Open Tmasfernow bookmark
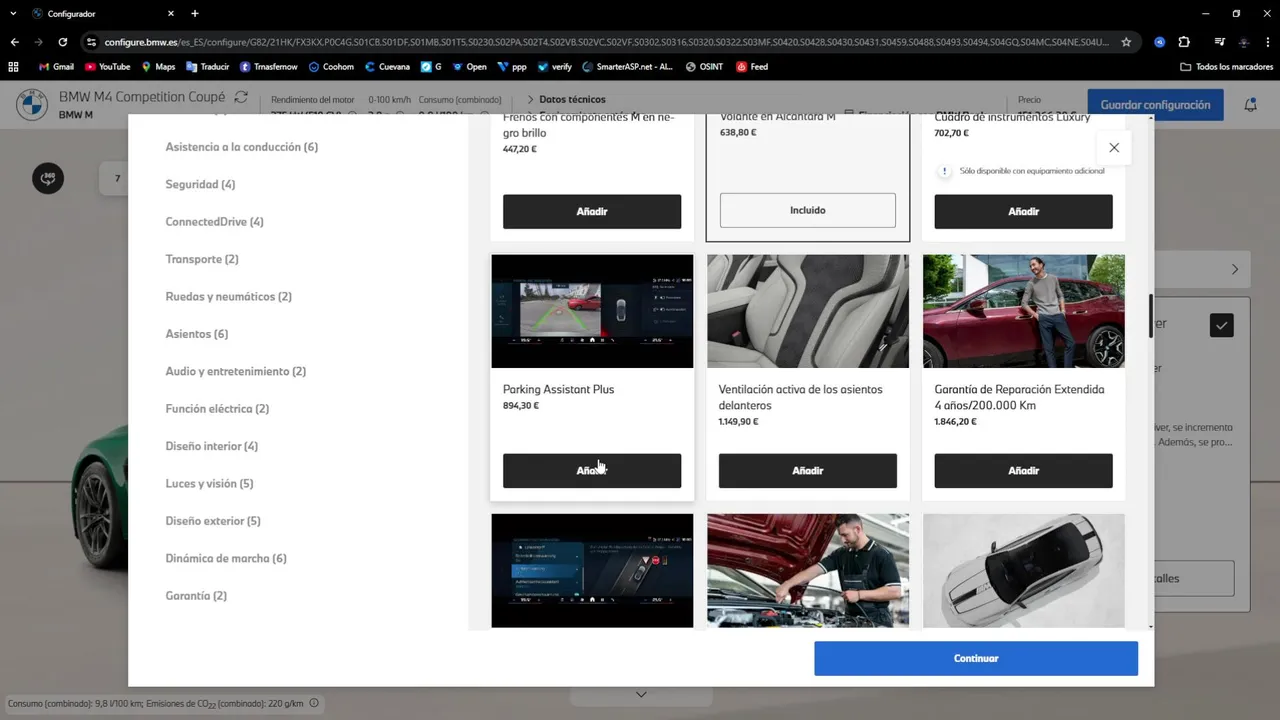 [269, 67]
